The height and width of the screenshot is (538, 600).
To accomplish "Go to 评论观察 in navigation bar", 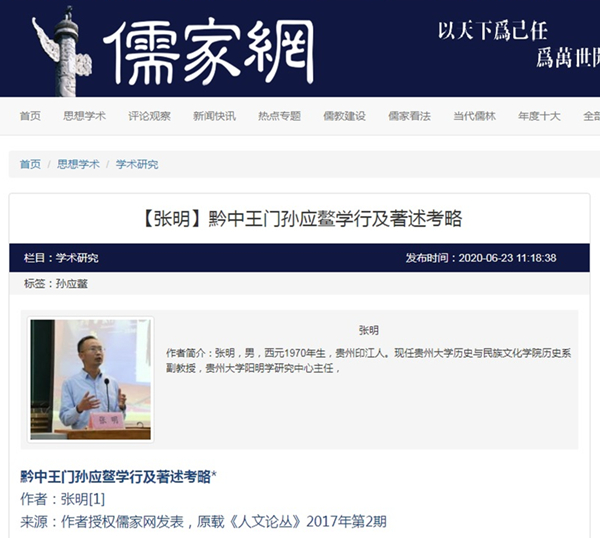I will click(x=150, y=116).
